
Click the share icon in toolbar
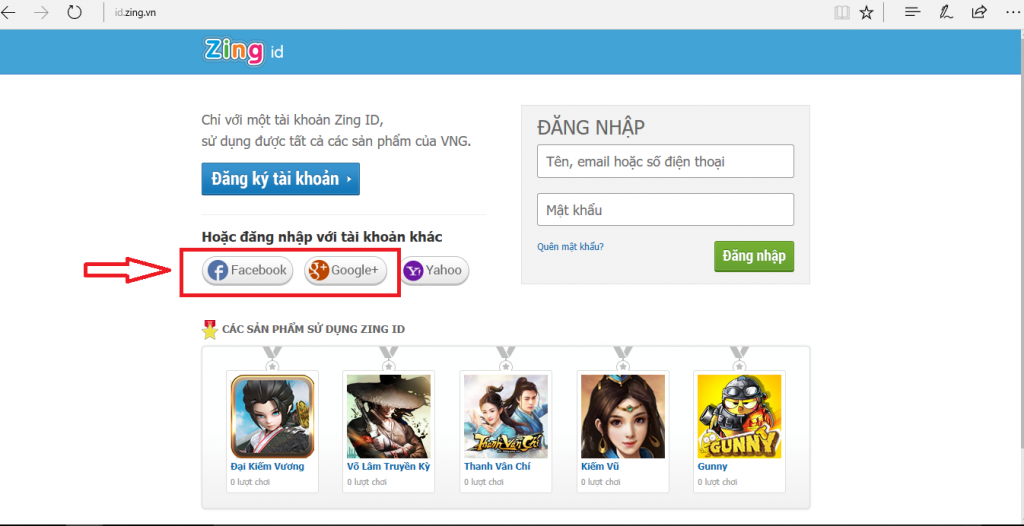978,12
